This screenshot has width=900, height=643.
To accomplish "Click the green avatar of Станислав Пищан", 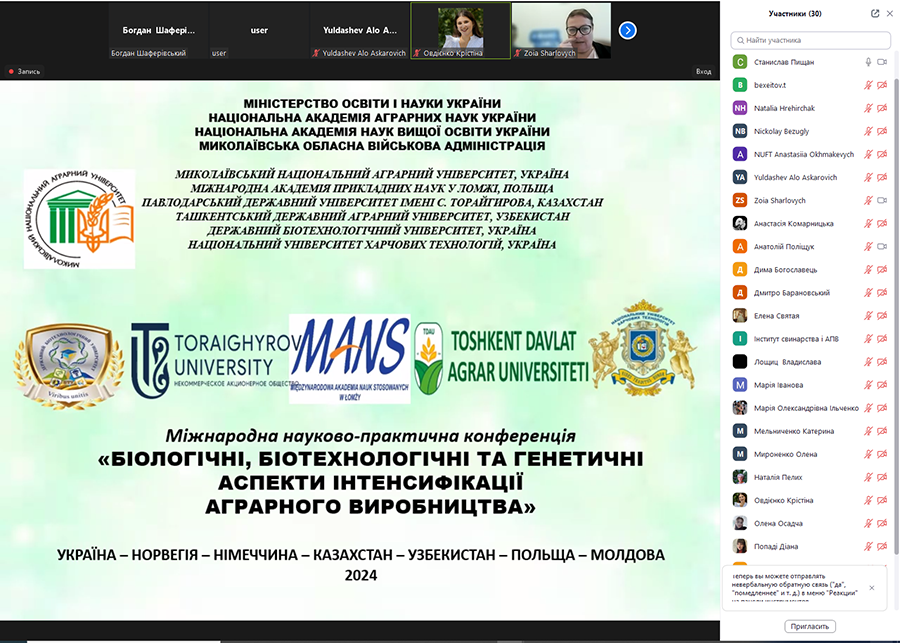I will 740,62.
